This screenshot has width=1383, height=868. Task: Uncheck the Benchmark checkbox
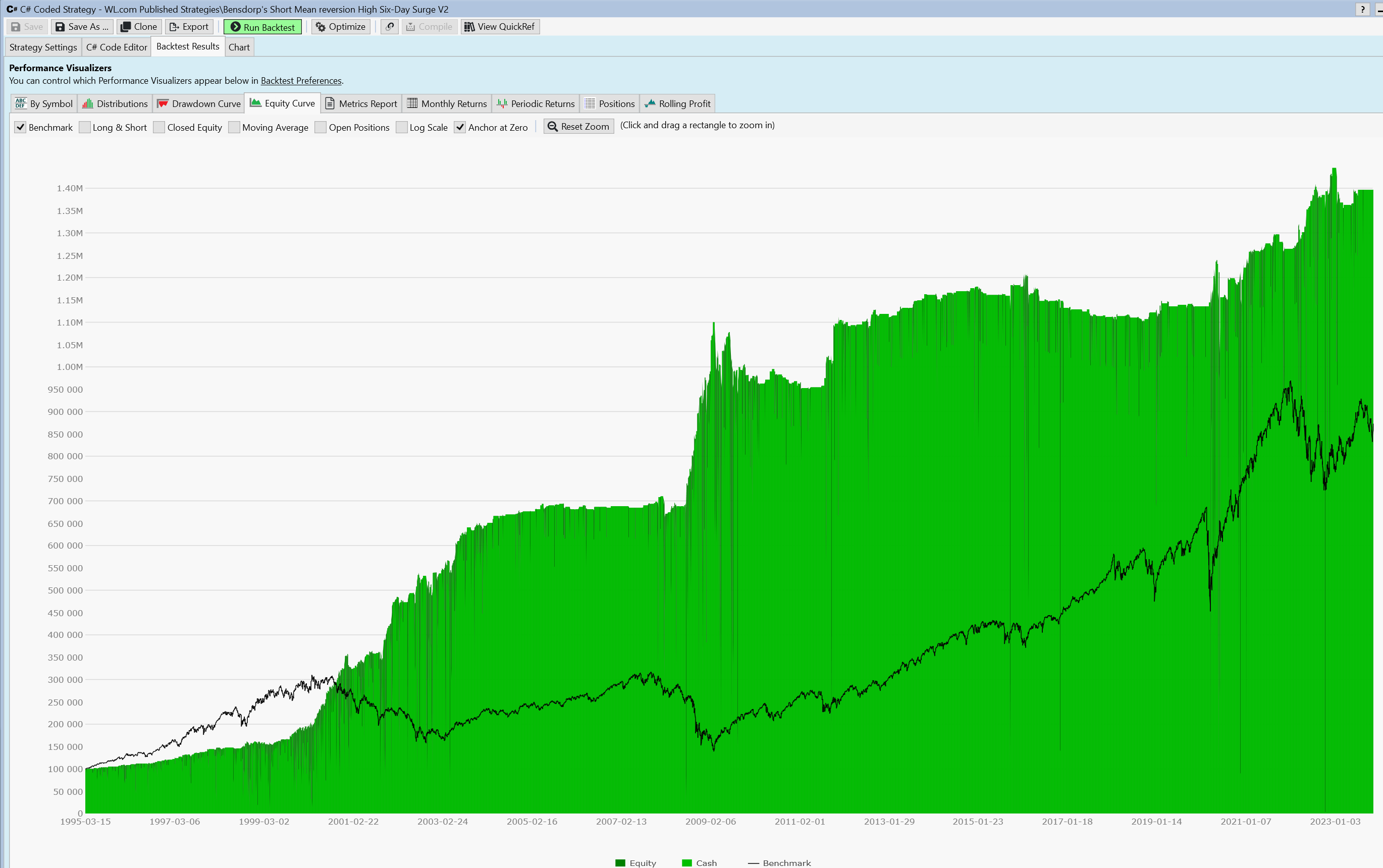pyautogui.click(x=21, y=128)
